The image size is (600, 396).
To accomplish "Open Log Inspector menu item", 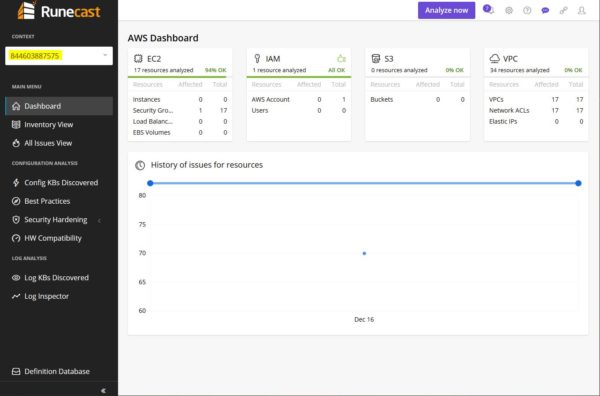I will (x=59, y=296).
